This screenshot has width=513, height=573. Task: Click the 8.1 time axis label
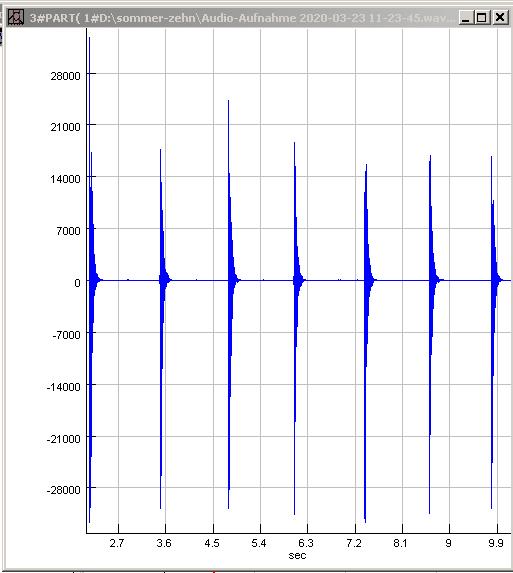(x=400, y=543)
